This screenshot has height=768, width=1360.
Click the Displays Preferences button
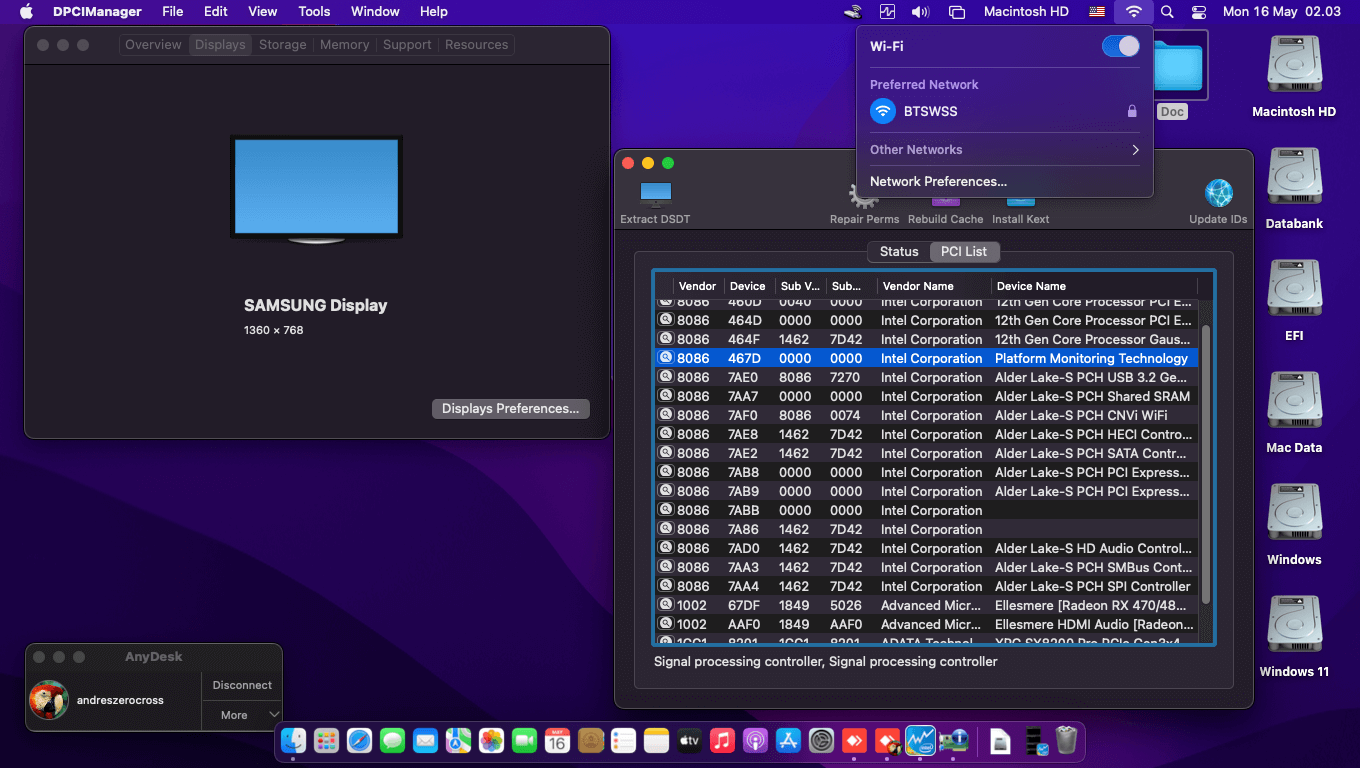[x=510, y=409]
